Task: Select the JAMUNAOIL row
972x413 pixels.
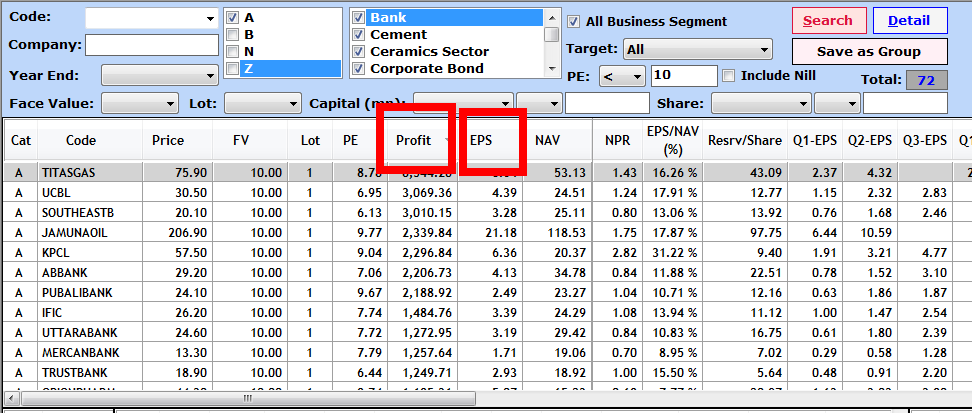Action: coord(486,233)
